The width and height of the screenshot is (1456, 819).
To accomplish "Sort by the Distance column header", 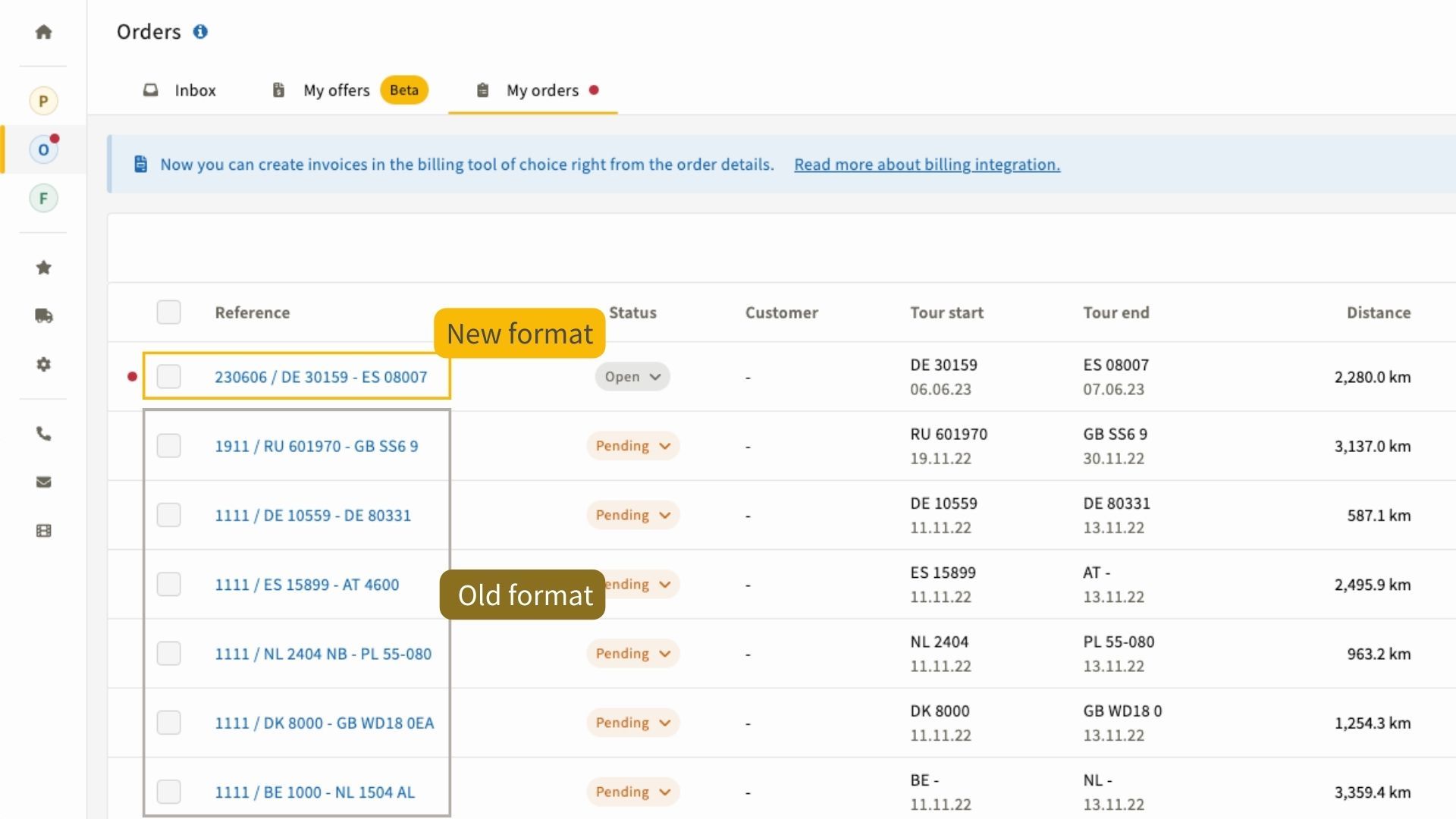I will pyautogui.click(x=1378, y=312).
